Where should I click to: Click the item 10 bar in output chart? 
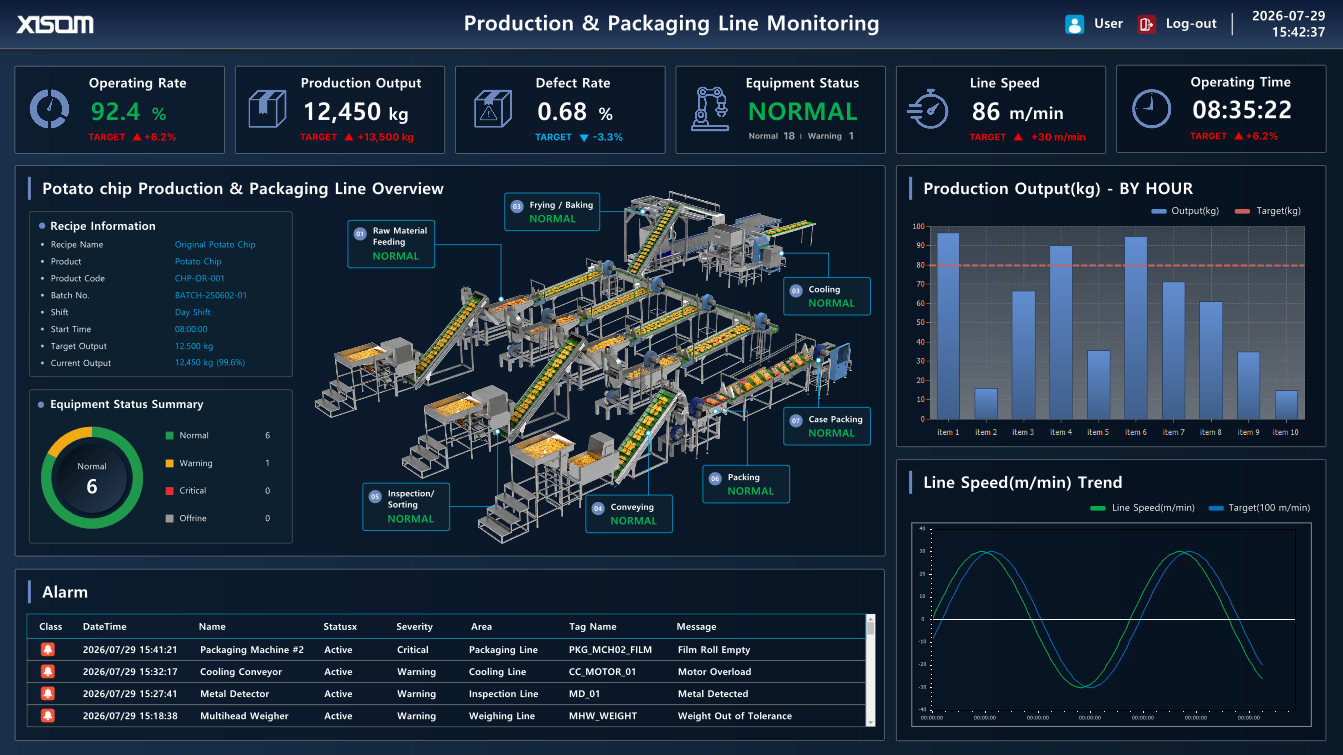pos(1286,405)
